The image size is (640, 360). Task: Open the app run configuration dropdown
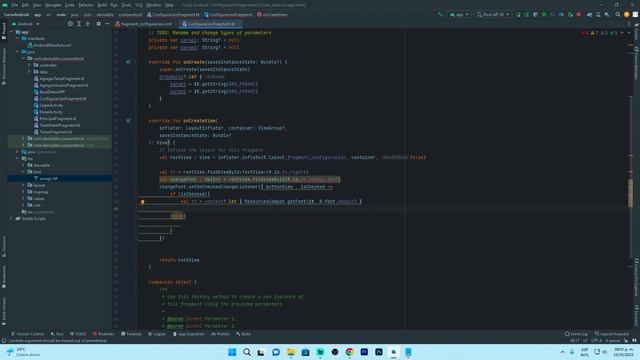pos(459,15)
